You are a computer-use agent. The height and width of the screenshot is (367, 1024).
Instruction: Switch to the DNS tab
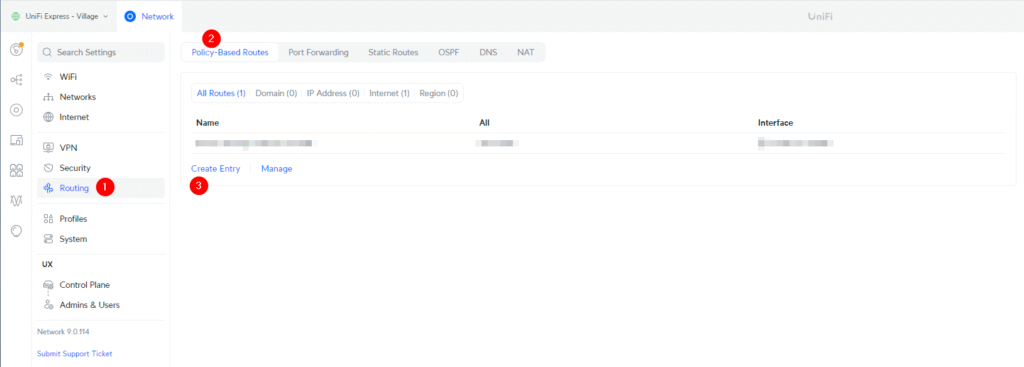click(x=488, y=52)
